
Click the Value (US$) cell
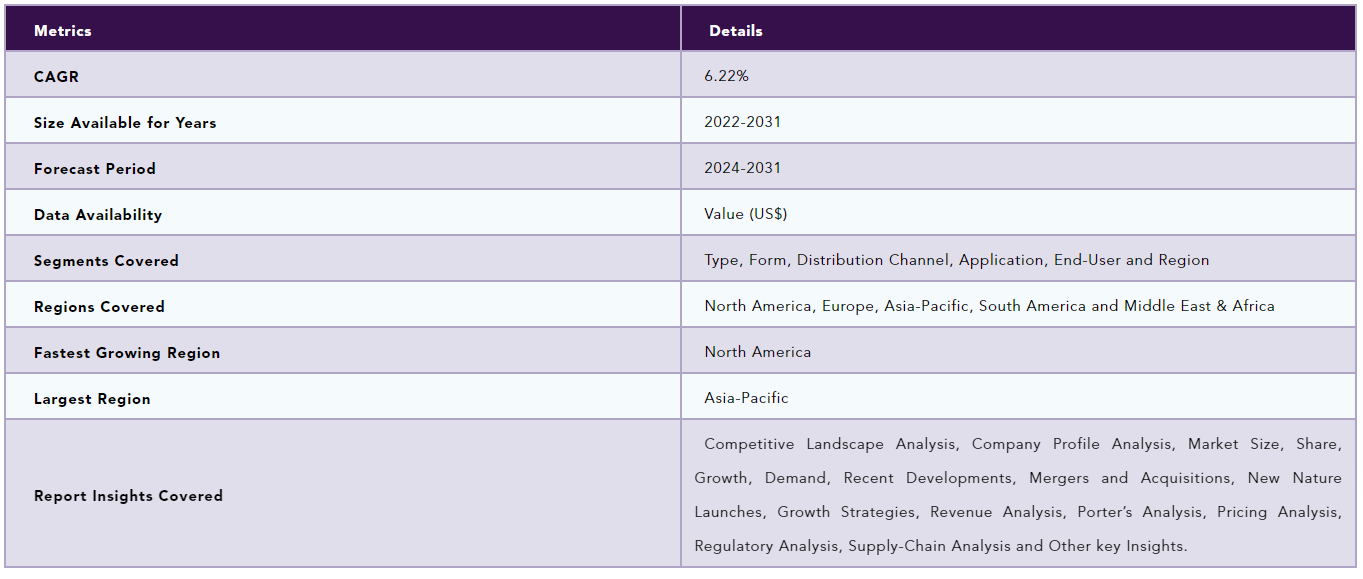(746, 214)
